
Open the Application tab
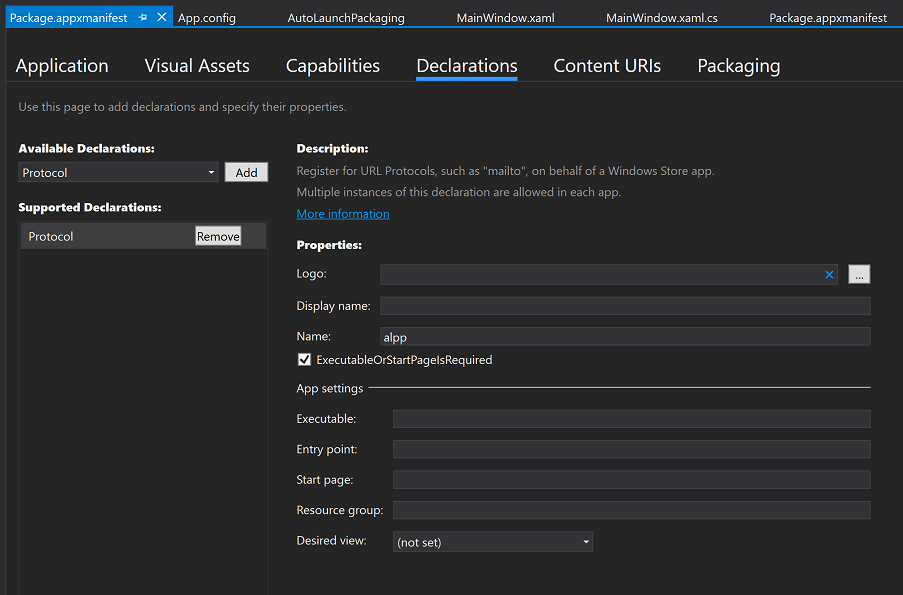coord(62,66)
